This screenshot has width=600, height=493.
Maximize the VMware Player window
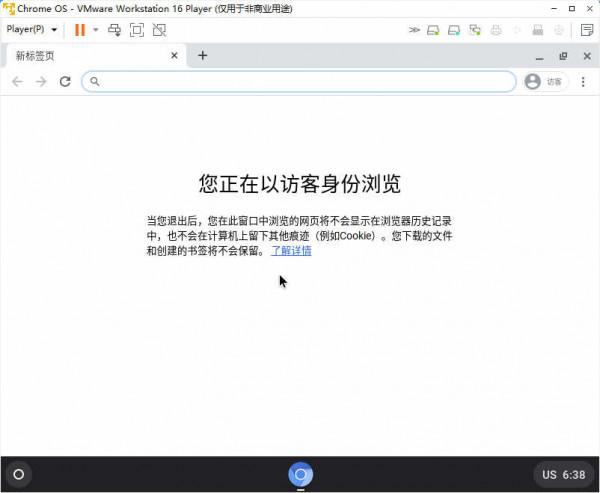coord(572,8)
